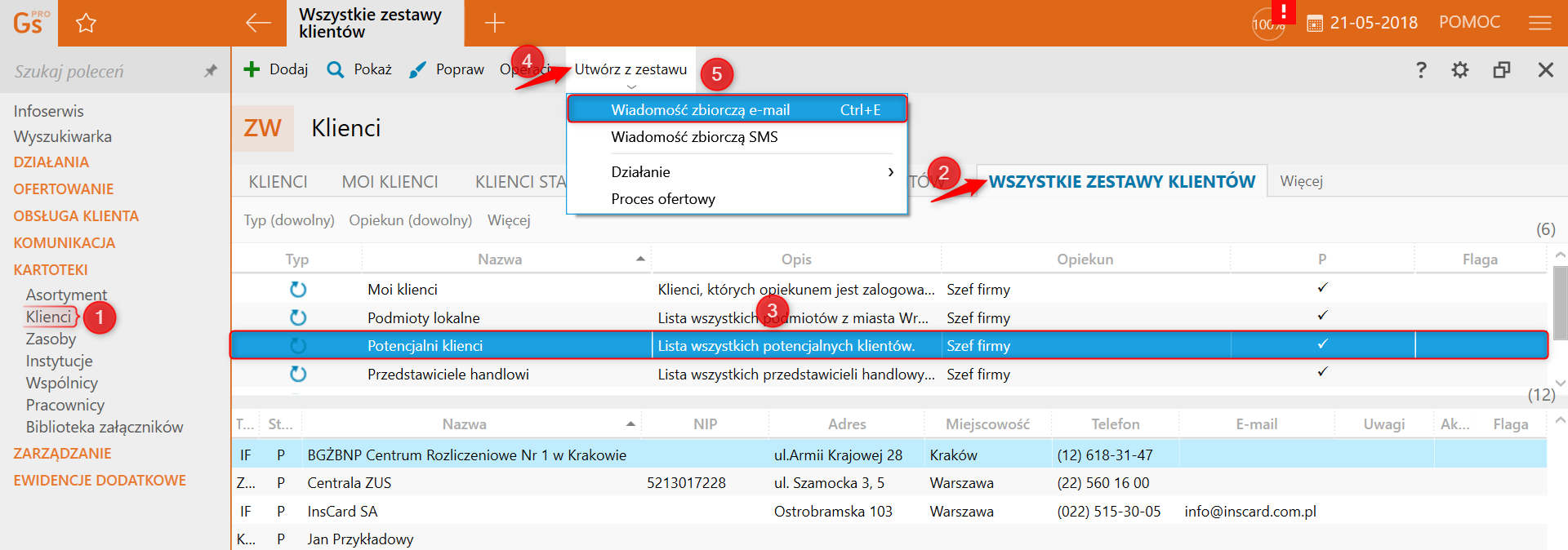
Task: Click the 100% notification indicator
Action: 1268,24
